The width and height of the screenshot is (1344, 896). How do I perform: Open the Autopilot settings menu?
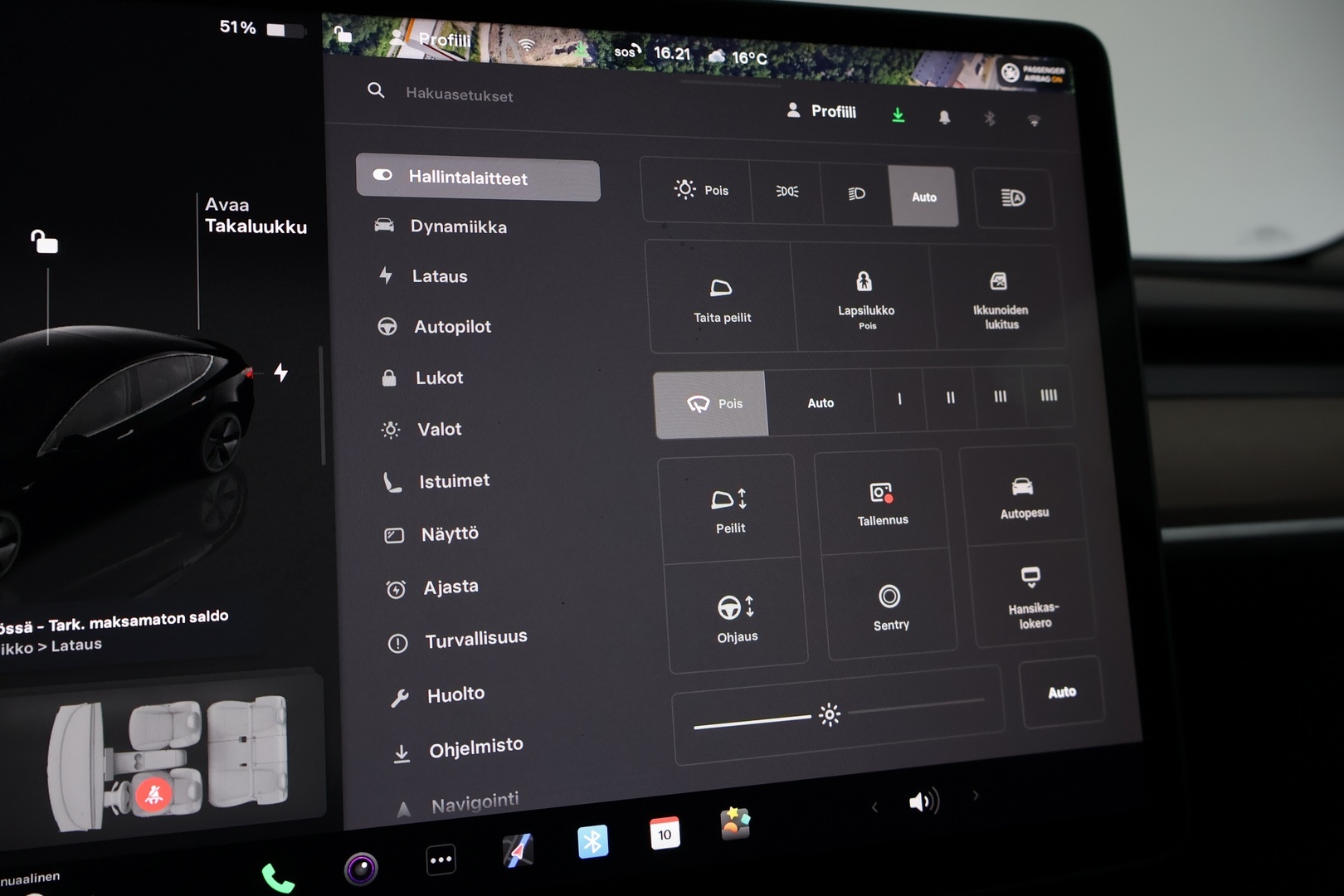click(452, 327)
